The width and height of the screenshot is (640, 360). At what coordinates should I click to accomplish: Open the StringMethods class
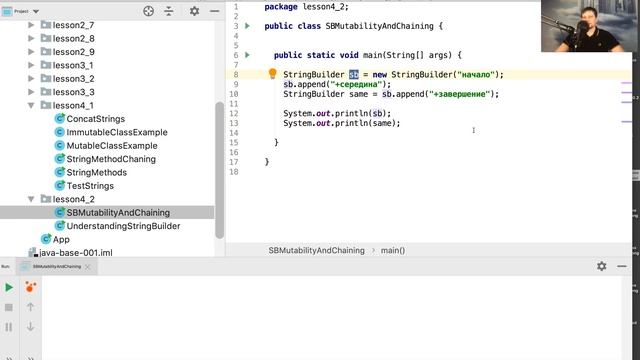click(x=97, y=173)
